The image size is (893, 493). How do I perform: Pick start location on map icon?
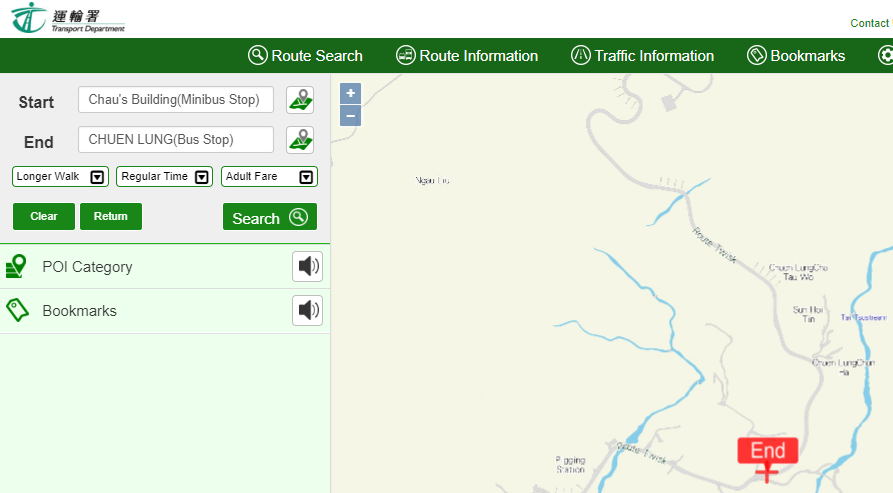point(300,100)
